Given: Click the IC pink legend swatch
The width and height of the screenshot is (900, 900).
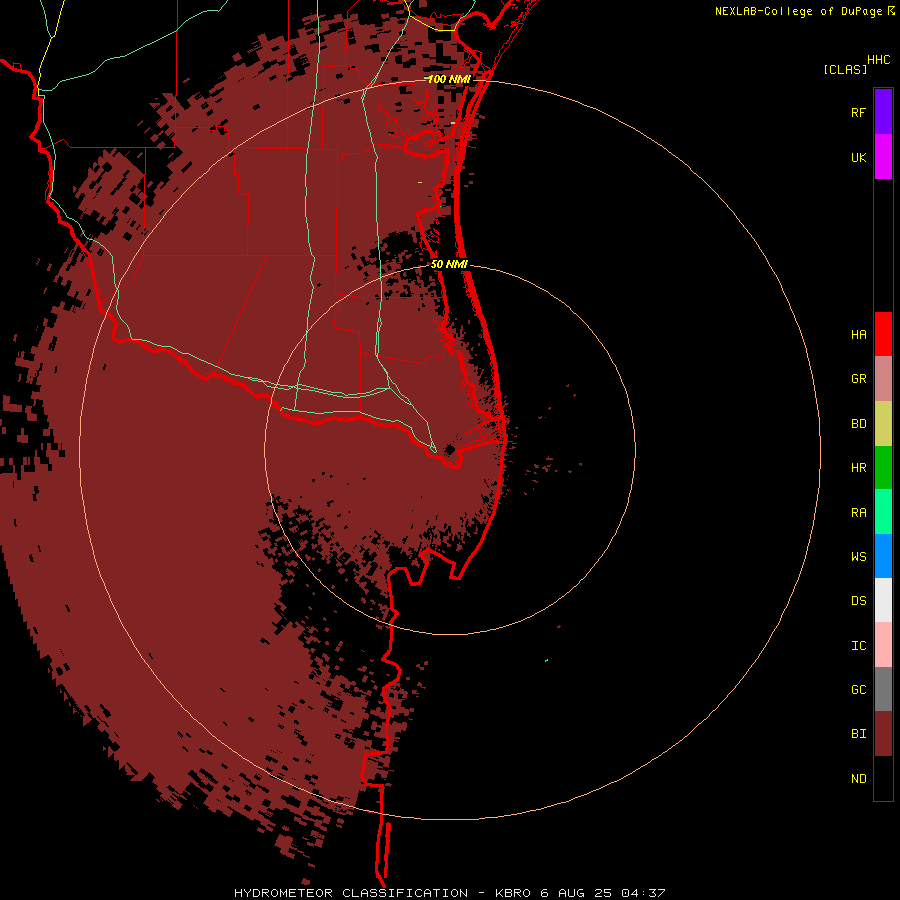Looking at the screenshot, I should point(883,645).
